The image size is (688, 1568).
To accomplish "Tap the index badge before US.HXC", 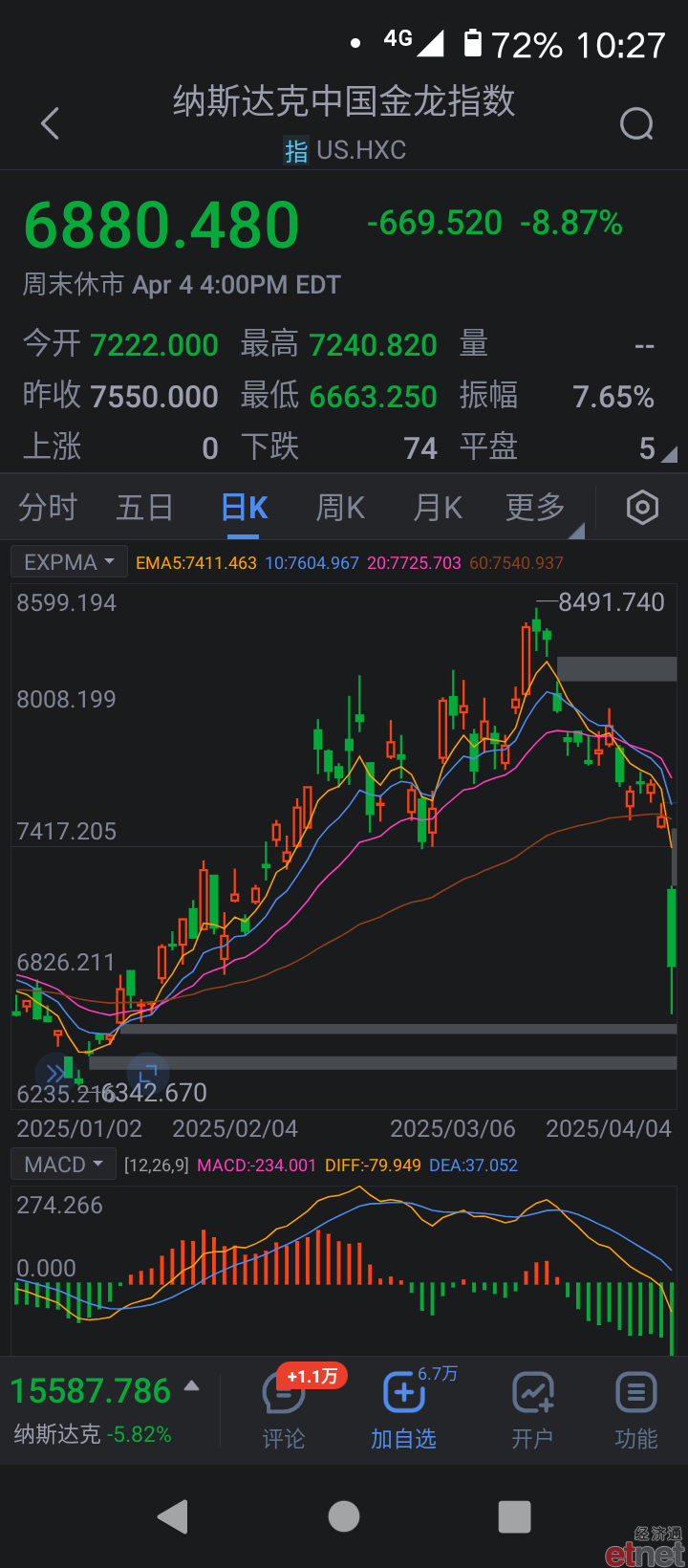I will click(x=296, y=151).
